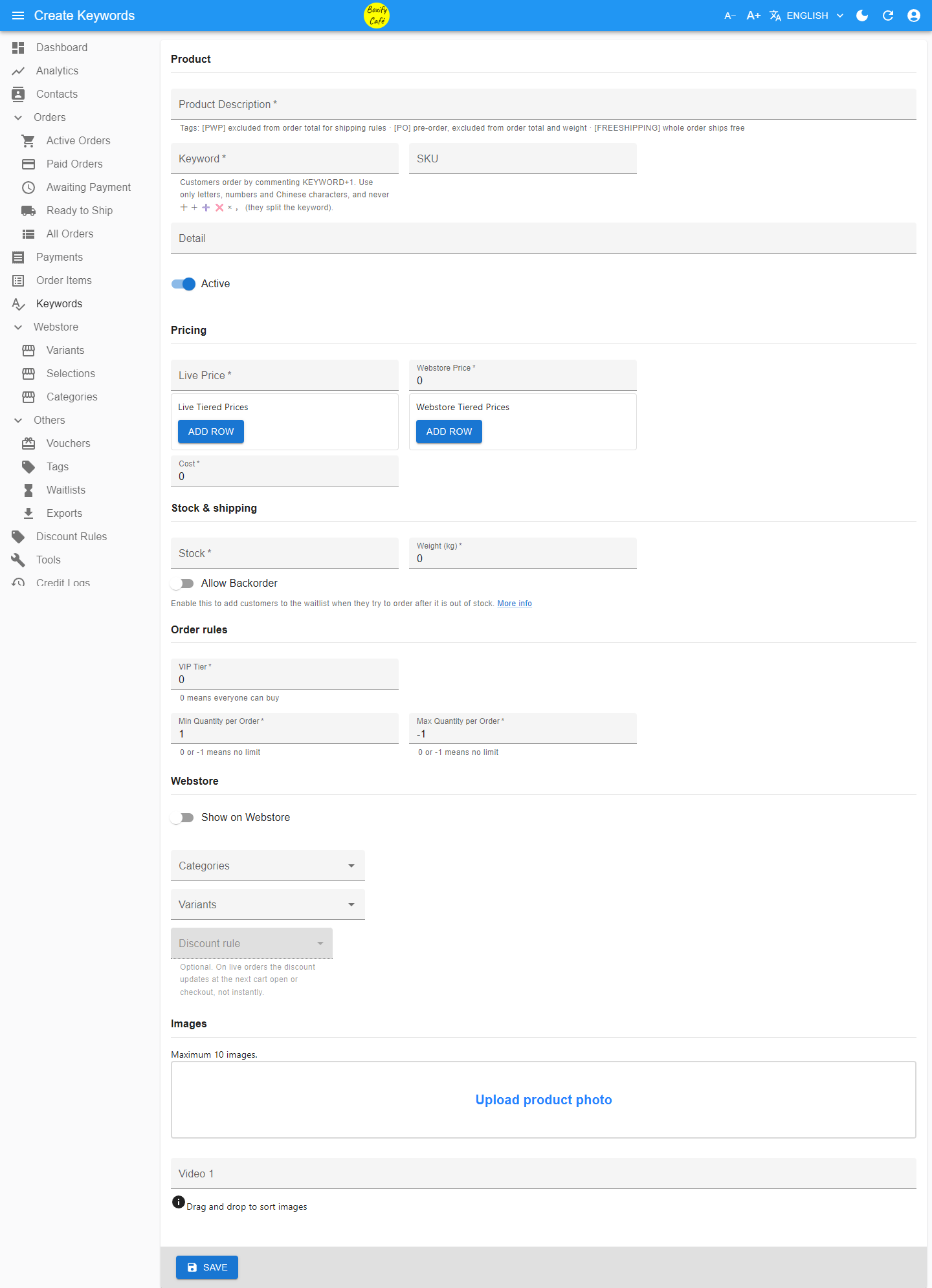Click the Dashboard grid icon
The height and width of the screenshot is (1288, 932).
point(18,47)
